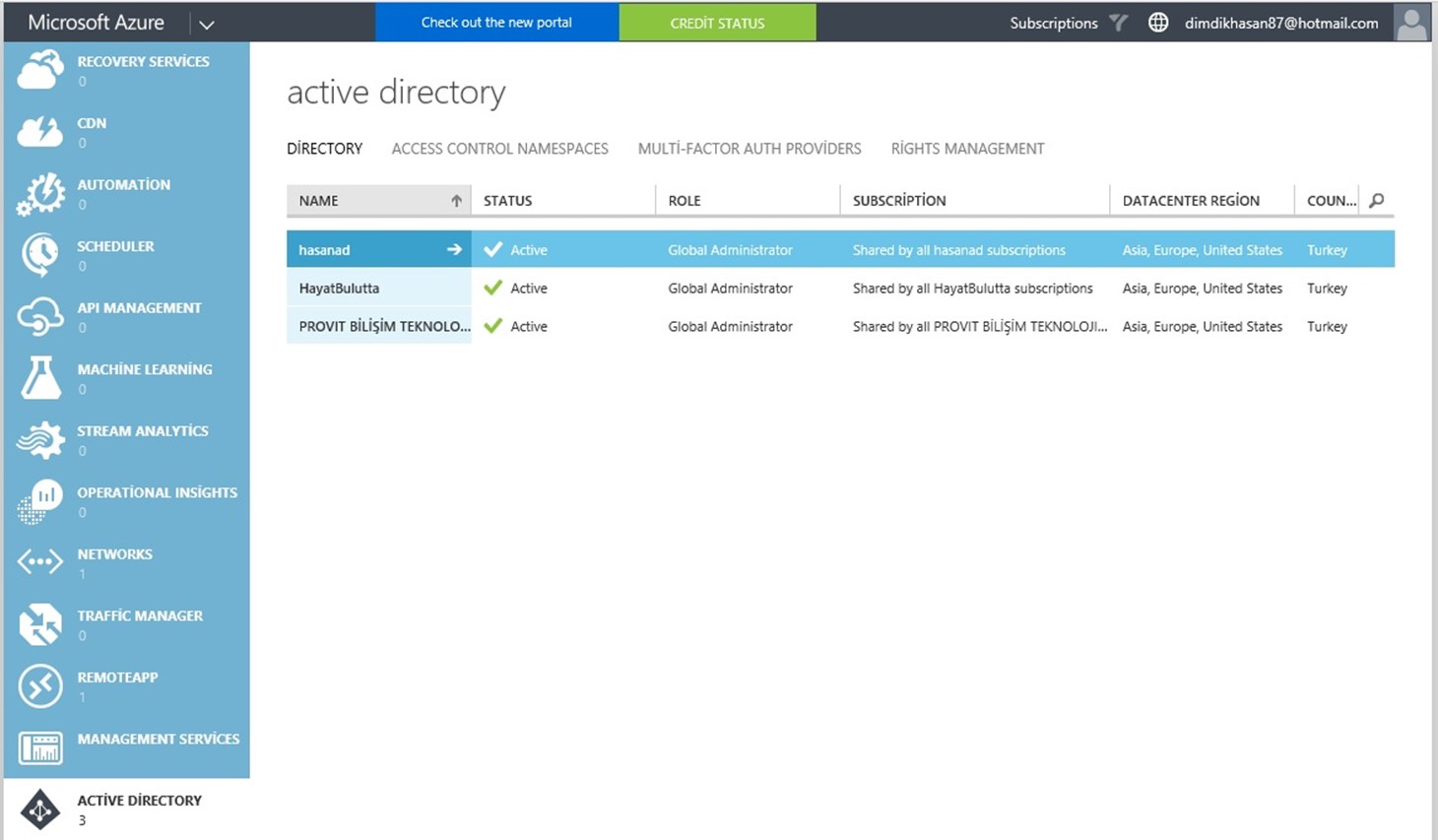
Task: Open Management Services icon
Action: click(x=40, y=748)
